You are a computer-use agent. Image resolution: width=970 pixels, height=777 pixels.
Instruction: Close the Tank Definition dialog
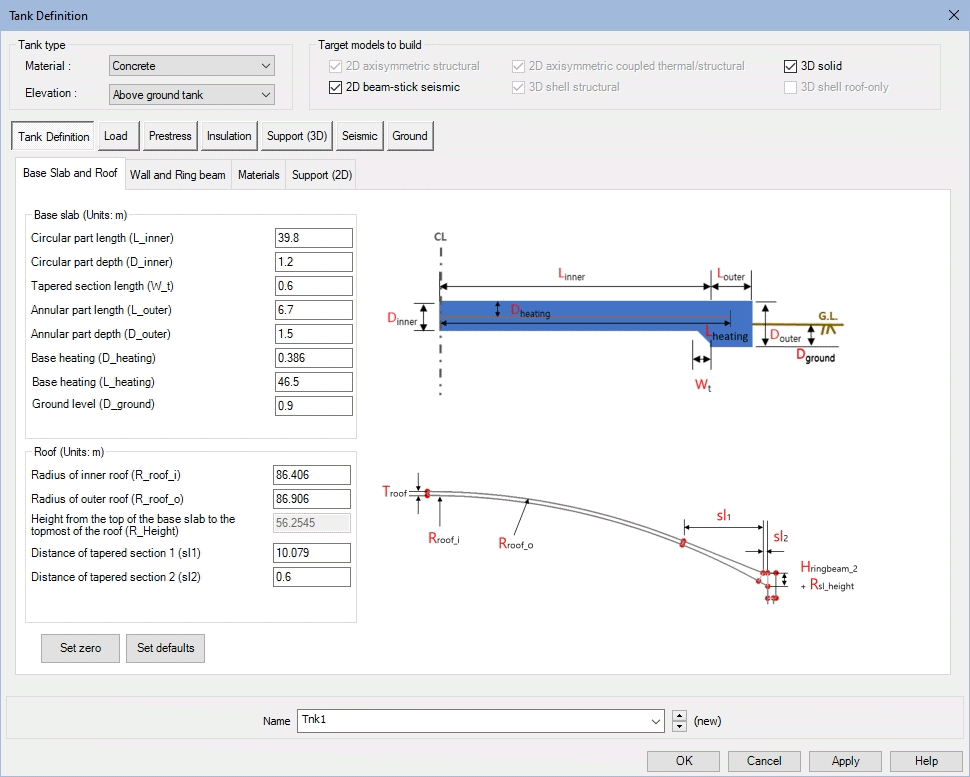pyautogui.click(x=951, y=15)
